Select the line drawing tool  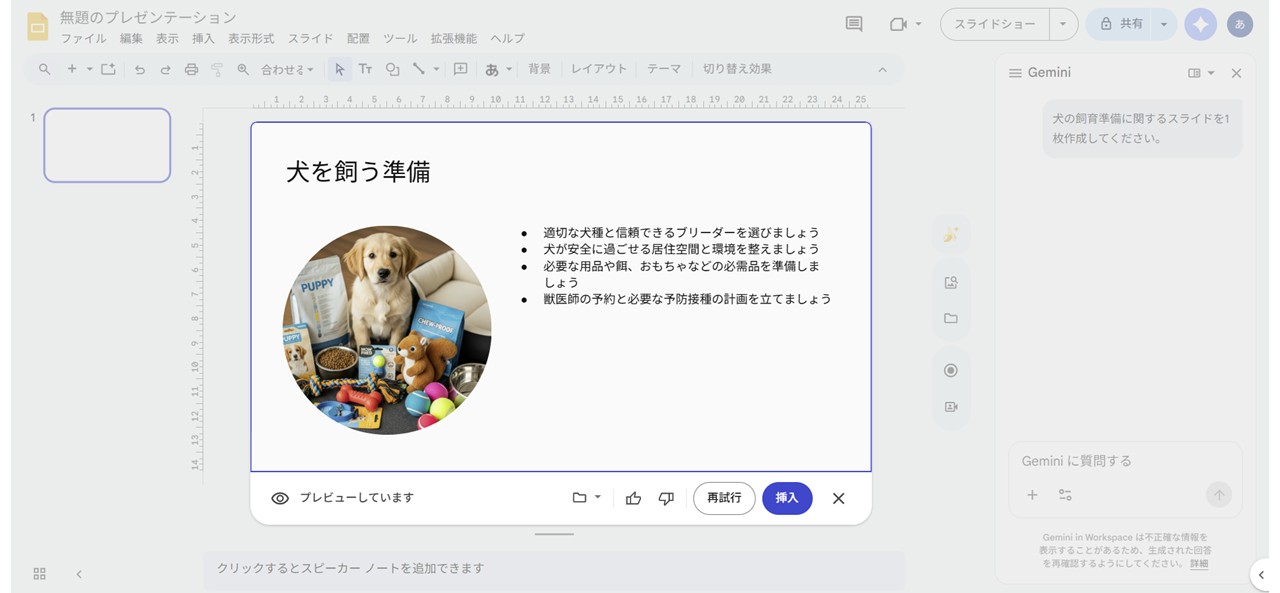point(420,69)
